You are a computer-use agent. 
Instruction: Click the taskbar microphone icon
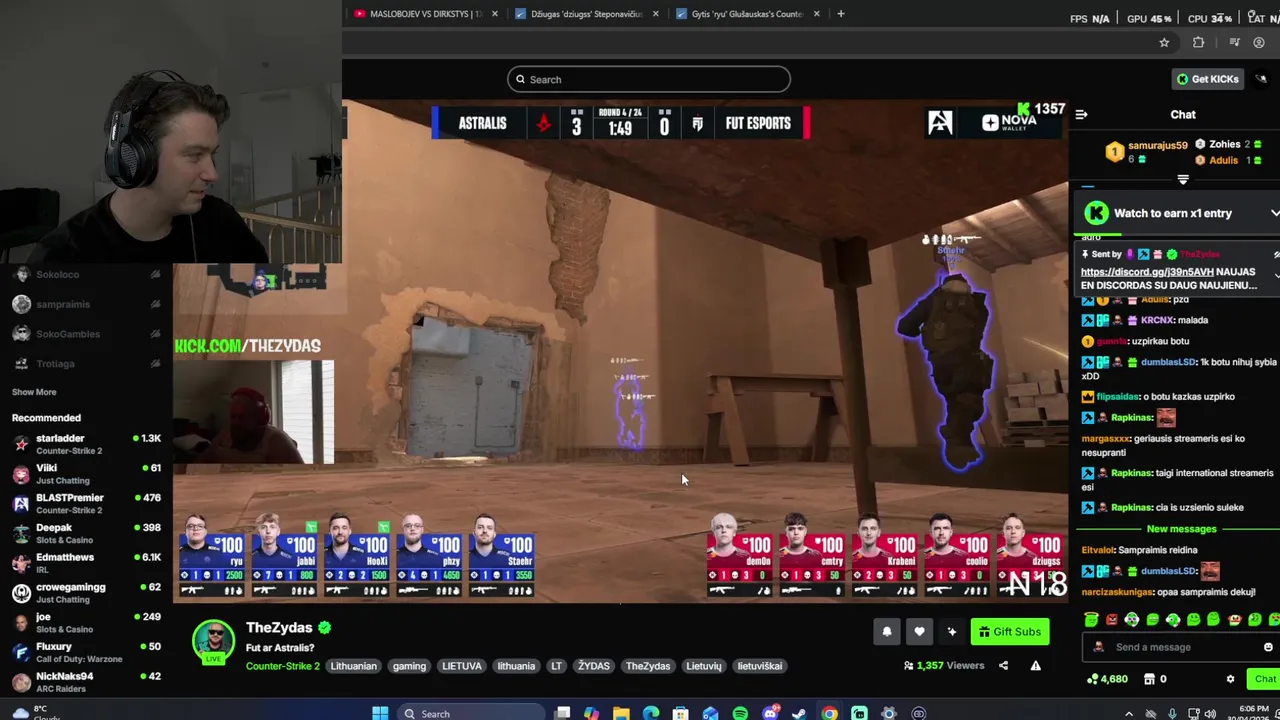coord(1171,714)
